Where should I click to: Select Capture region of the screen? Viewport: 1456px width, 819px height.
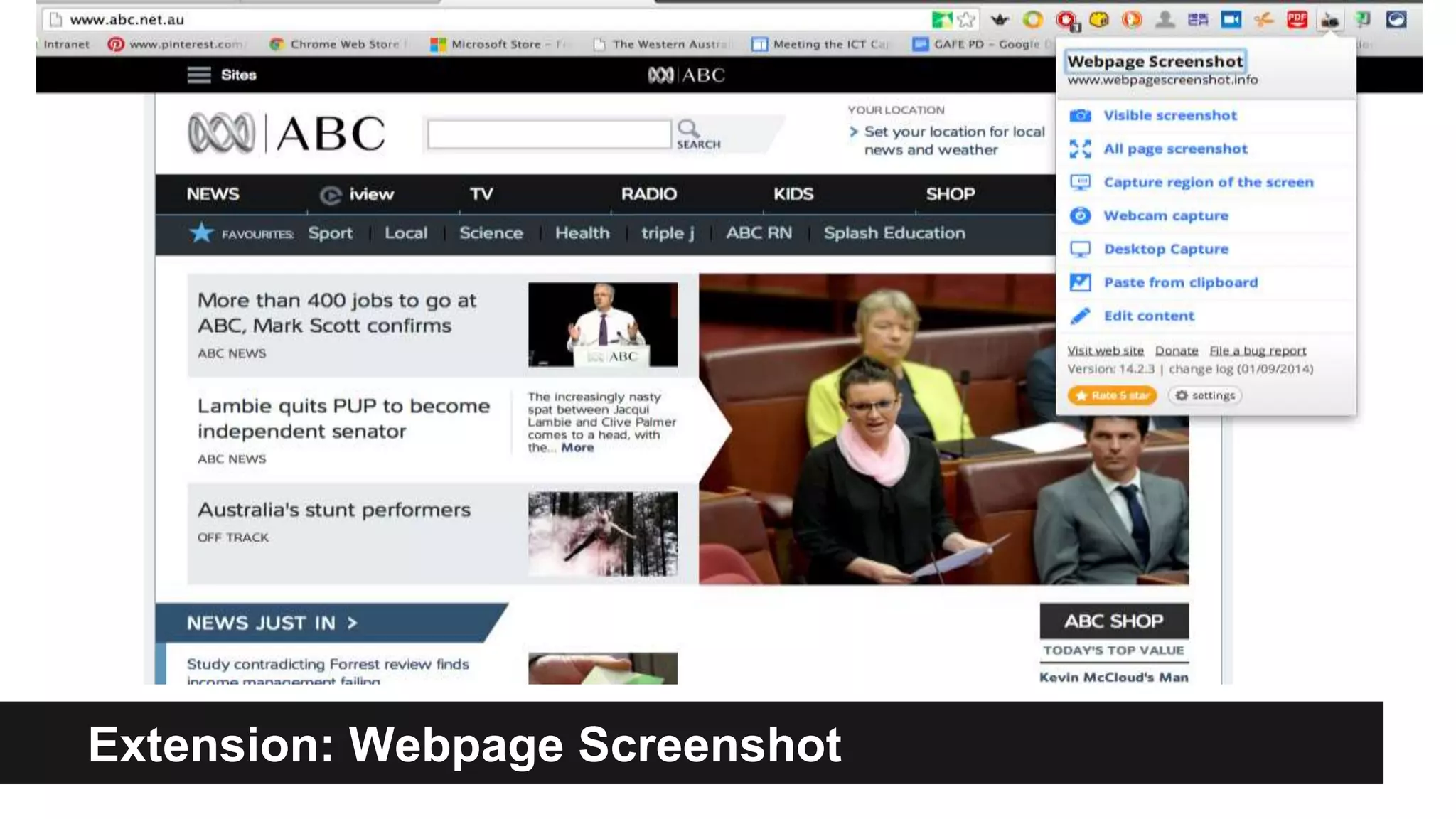(1208, 182)
